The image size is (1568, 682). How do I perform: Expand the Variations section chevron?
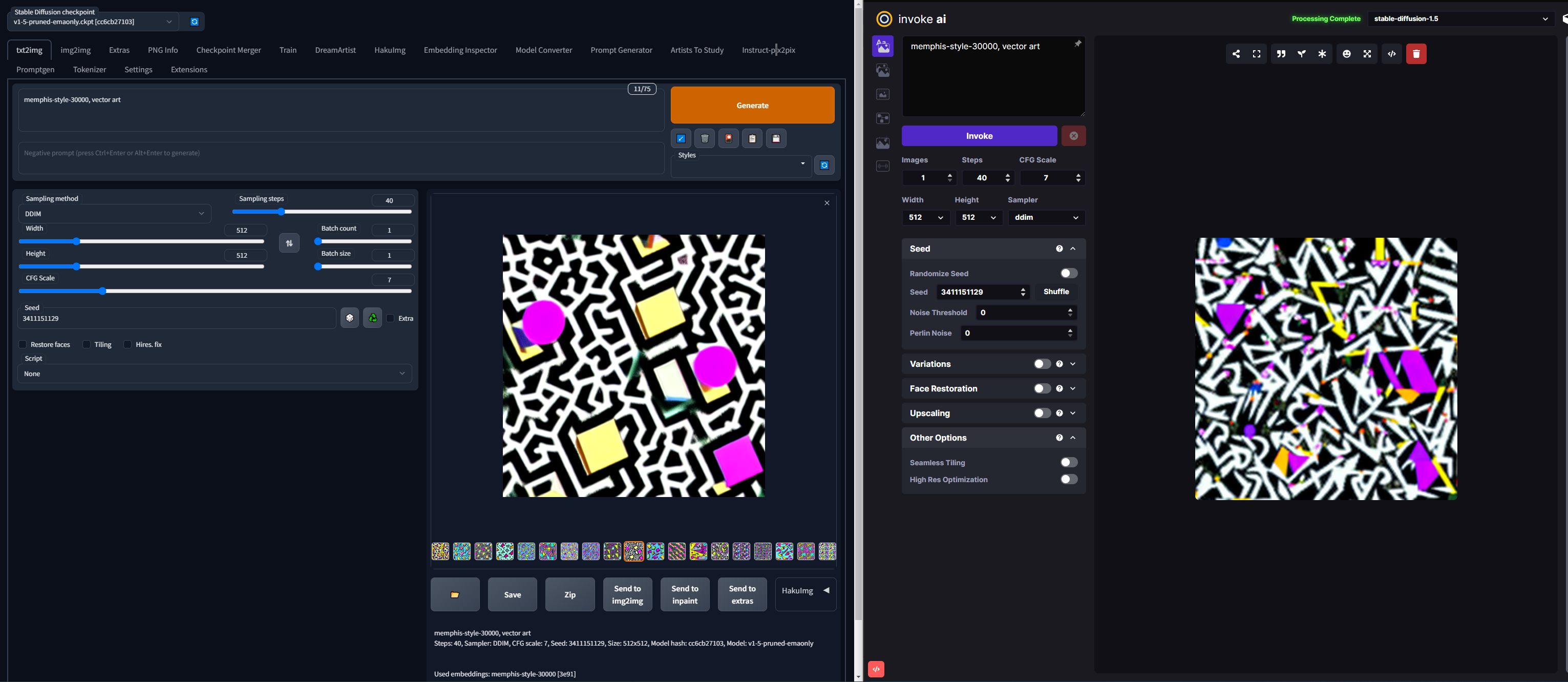point(1072,364)
